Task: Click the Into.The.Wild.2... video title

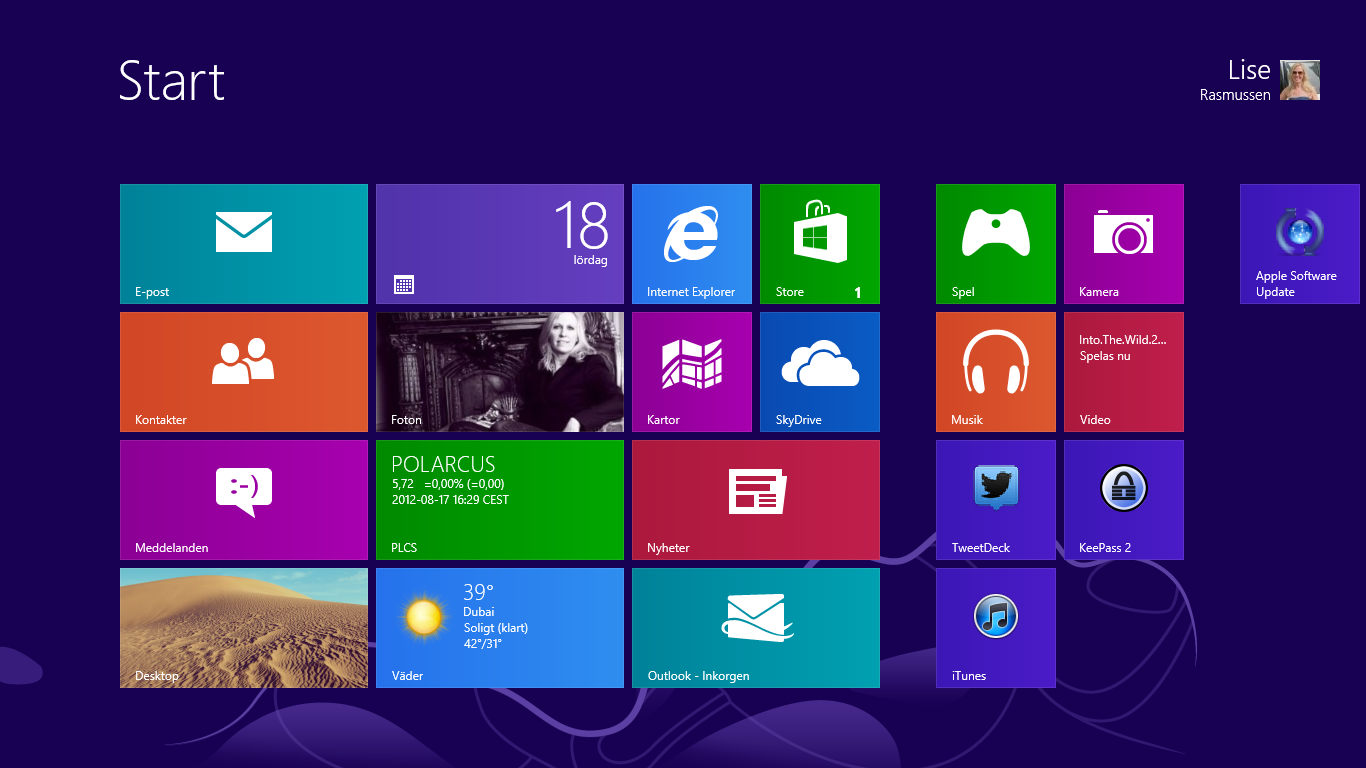Action: point(1123,340)
